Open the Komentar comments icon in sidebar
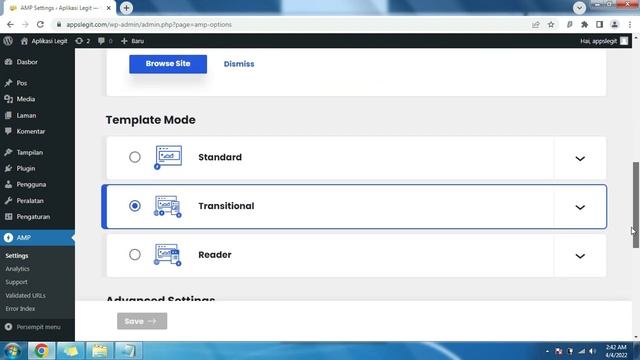Image resolution: width=640 pixels, height=360 pixels. [8, 131]
